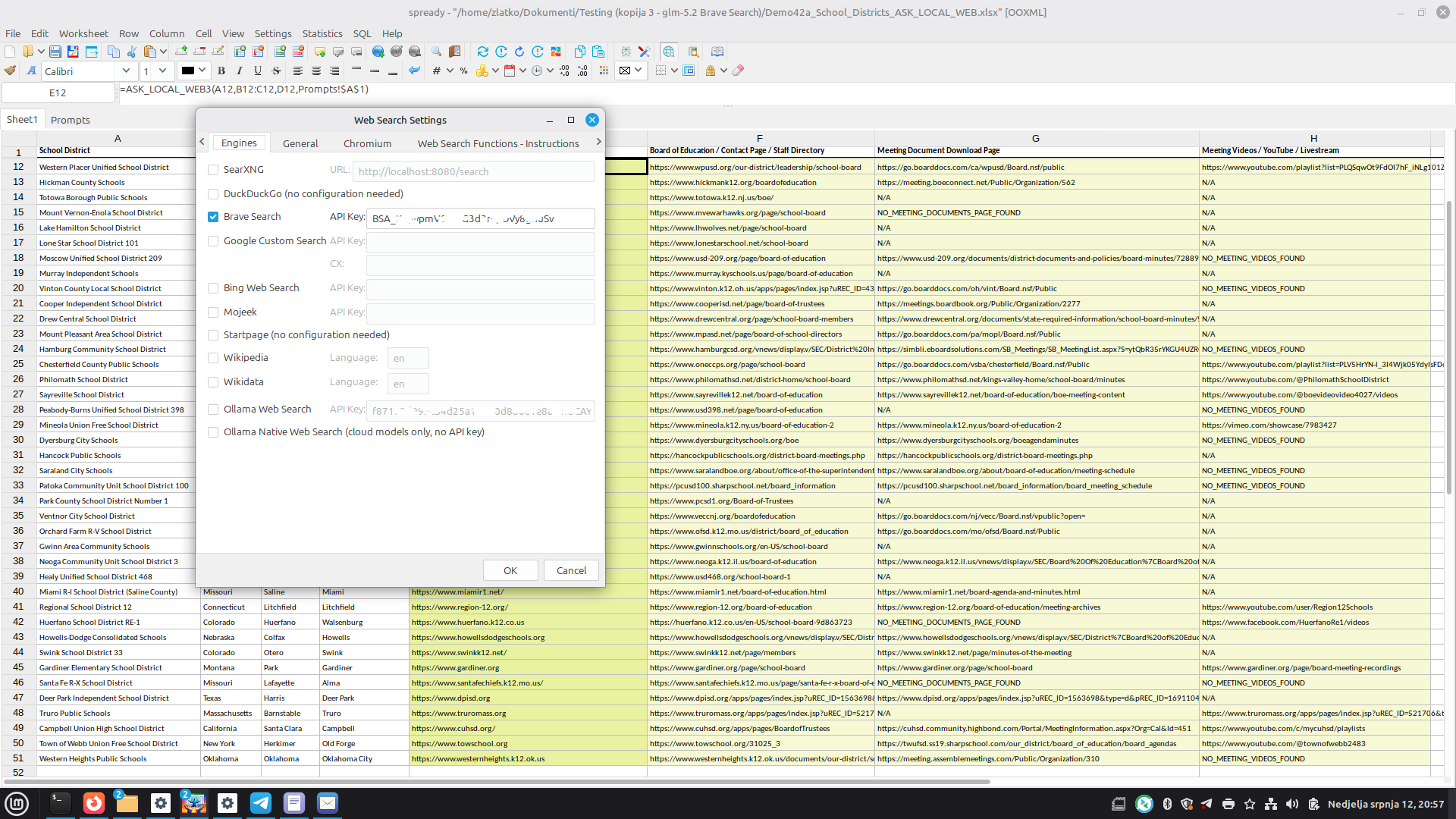Click the Copy icon left of the scissors
1456x819 pixels.
click(114, 52)
